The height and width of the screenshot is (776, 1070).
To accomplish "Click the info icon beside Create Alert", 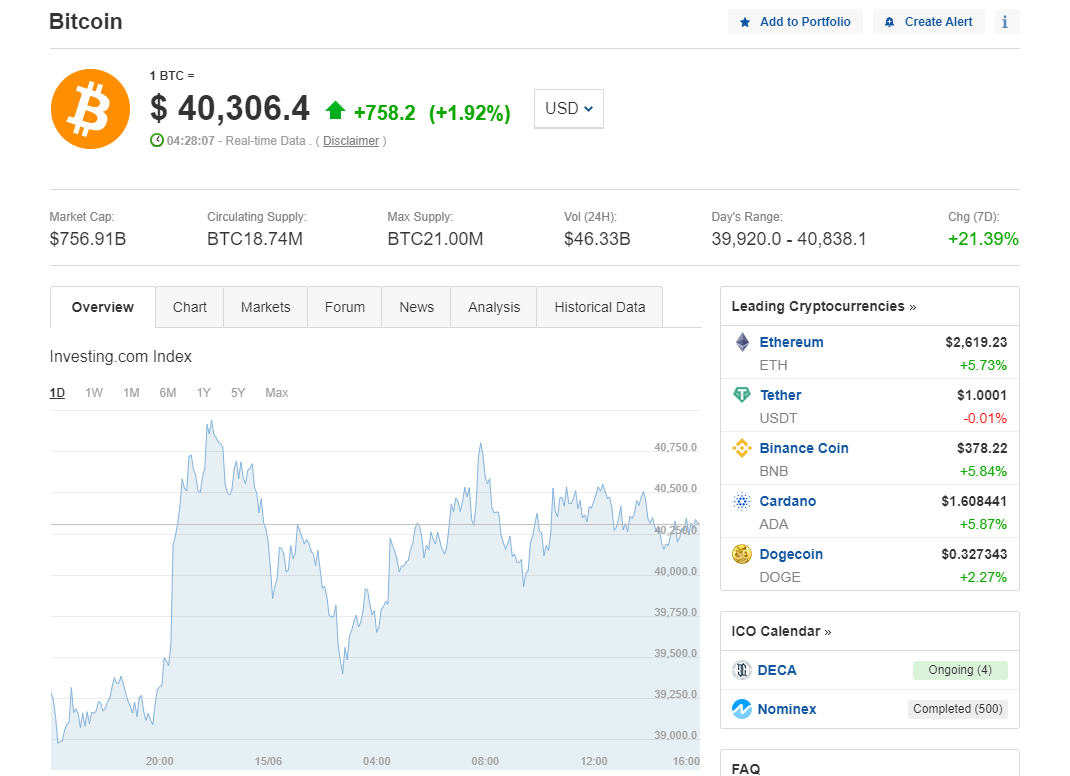I will click(x=1004, y=22).
